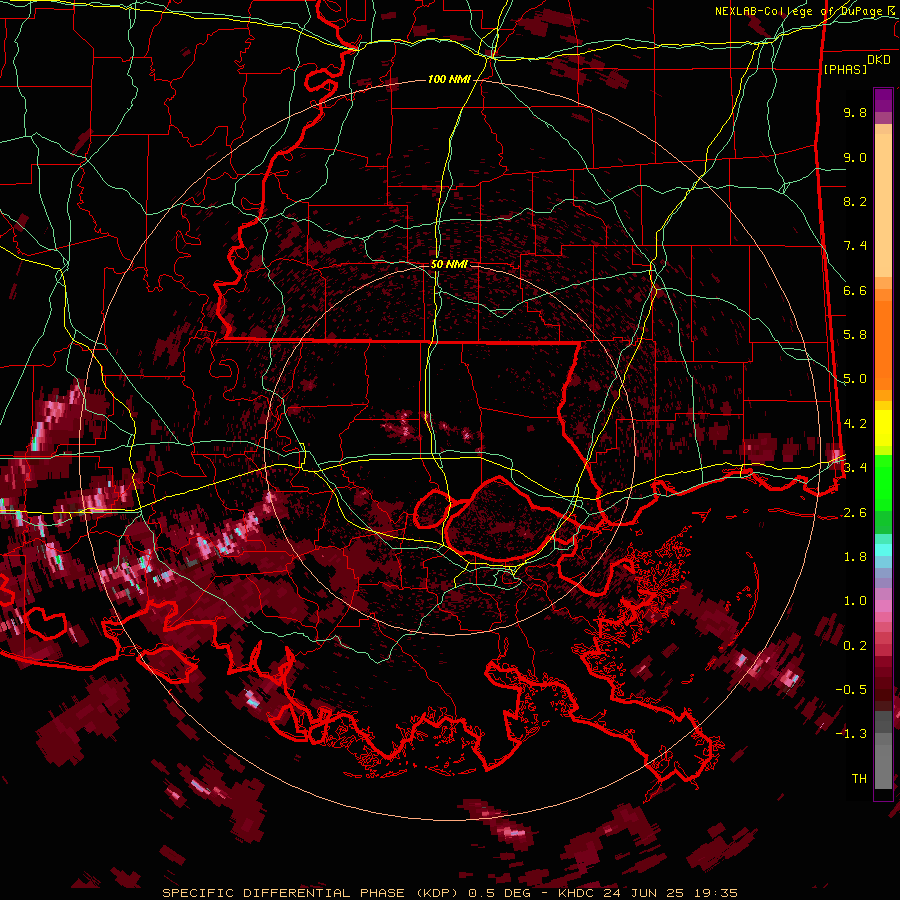
Task: Click the 1.8 scale label
Action: coord(855,557)
